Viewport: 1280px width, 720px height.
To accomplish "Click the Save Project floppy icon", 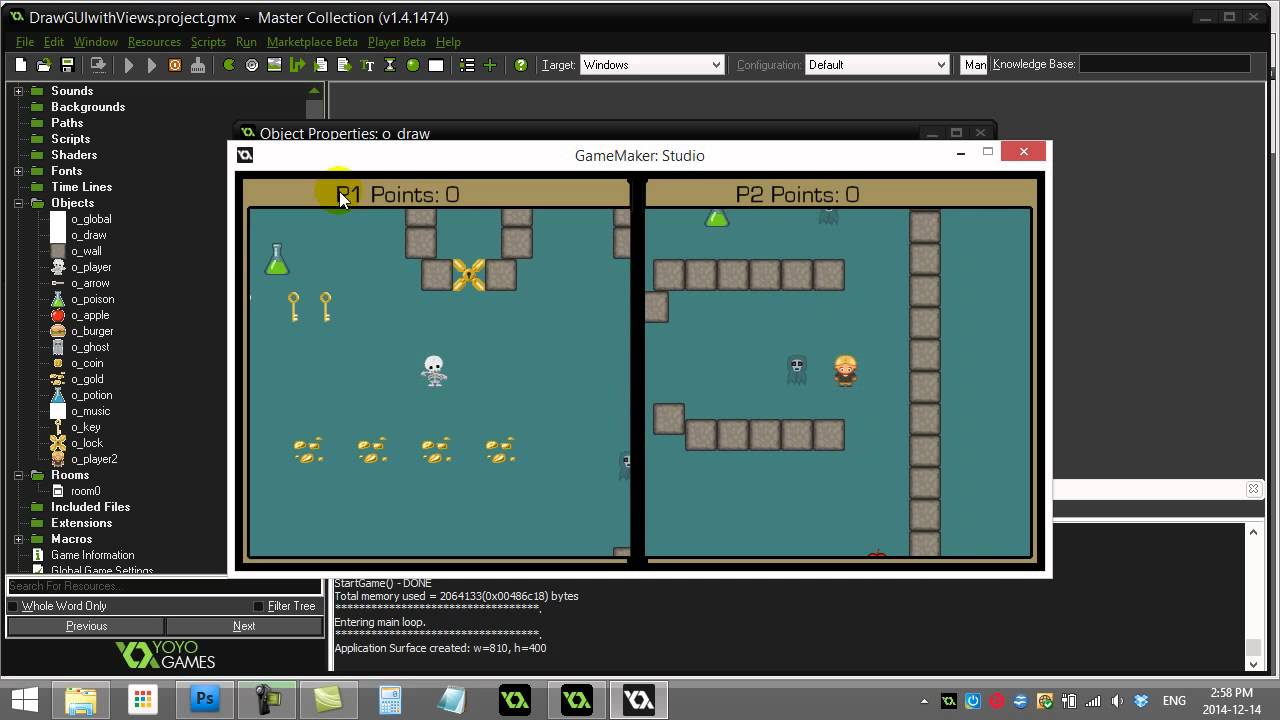I will coord(67,65).
